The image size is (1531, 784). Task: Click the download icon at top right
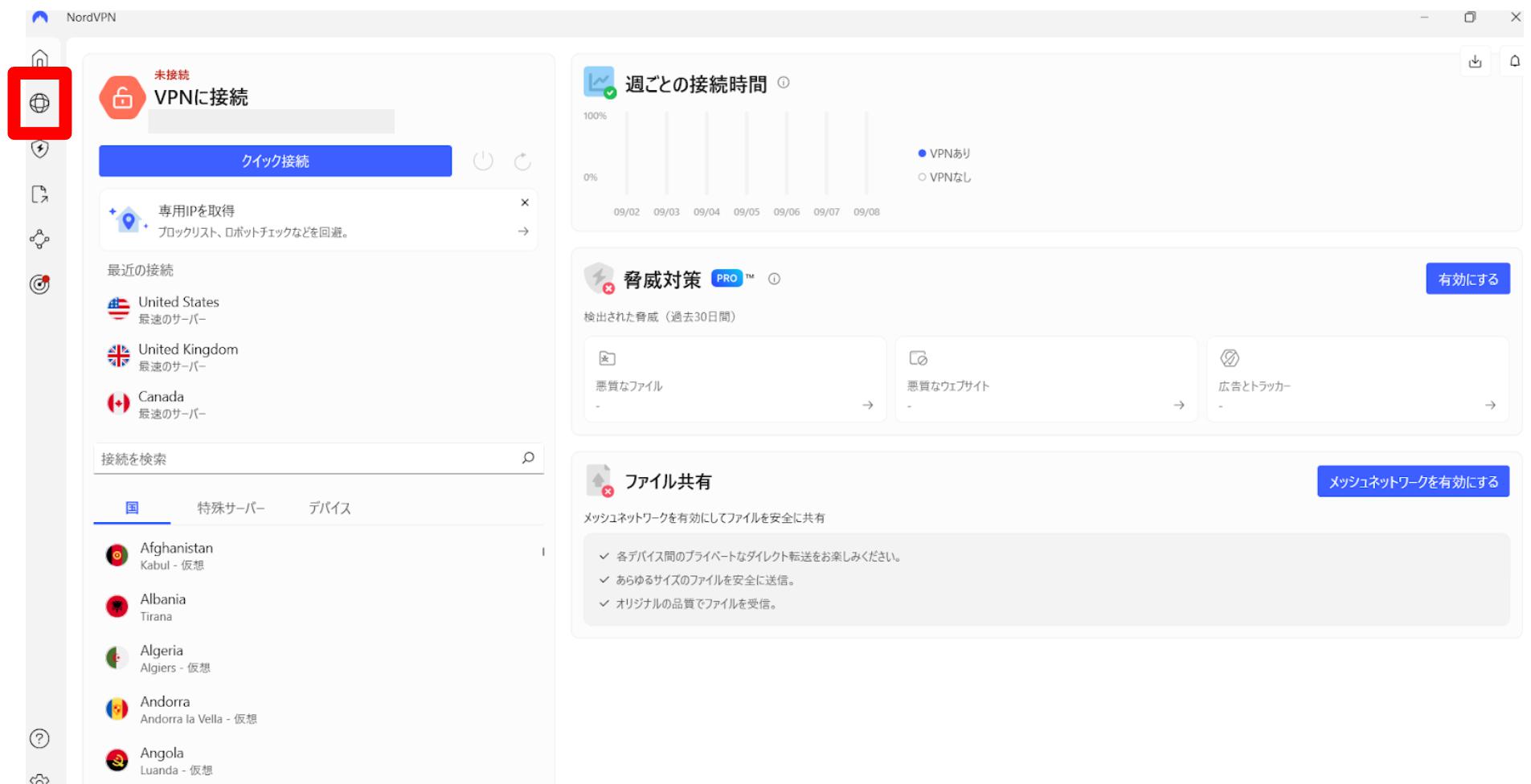point(1475,62)
